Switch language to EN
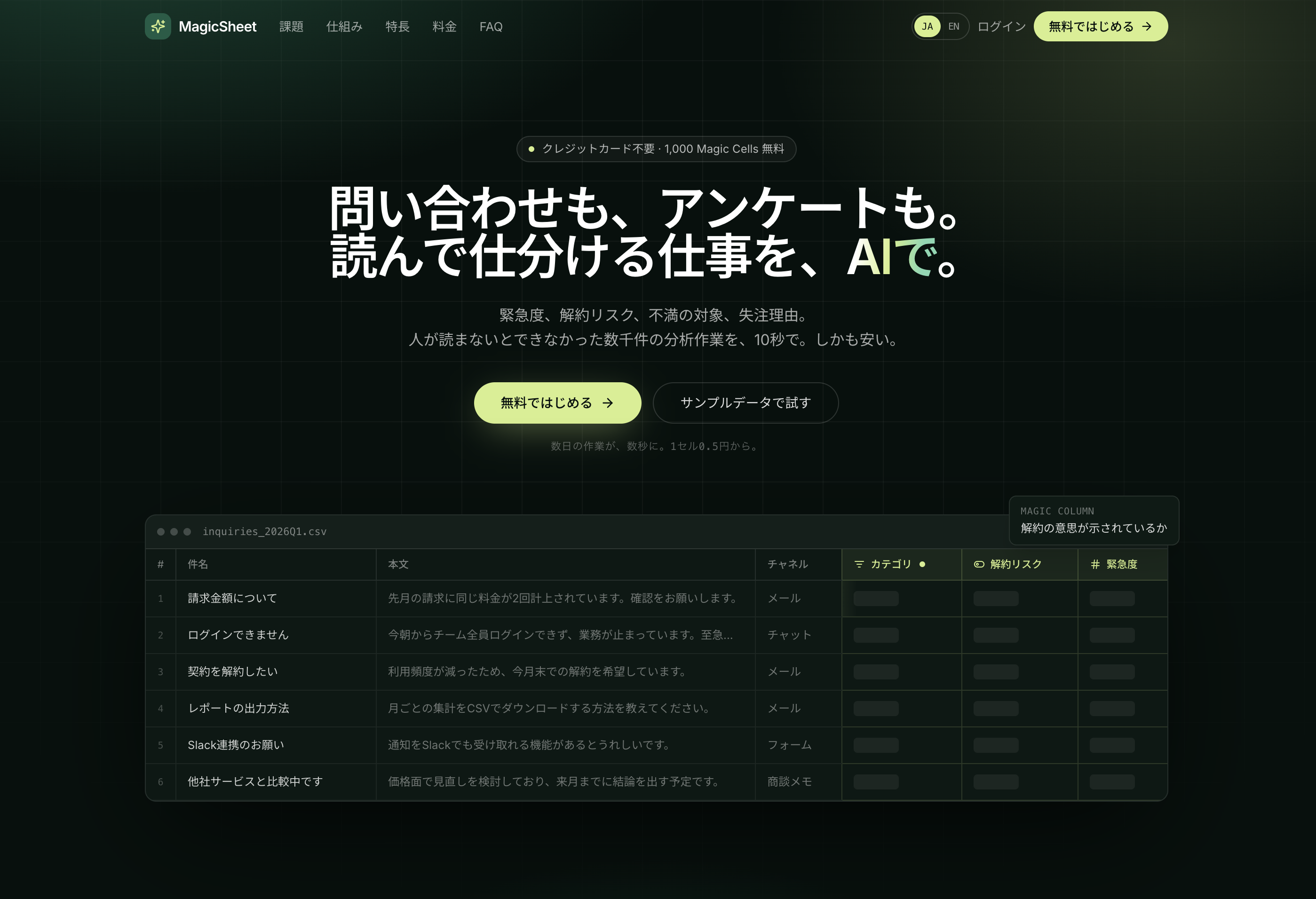1316x899 pixels. pos(953,27)
